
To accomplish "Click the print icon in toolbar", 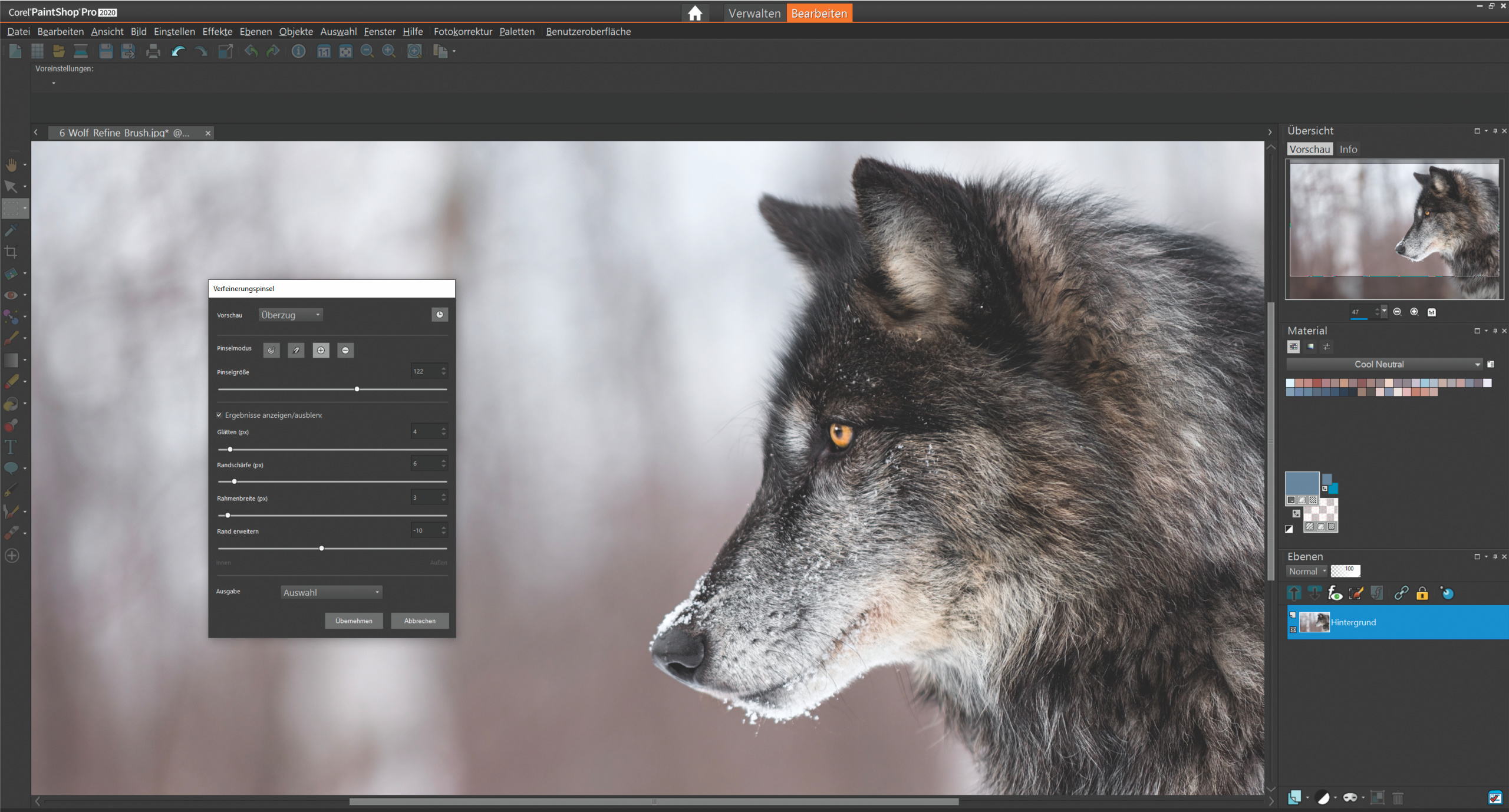I will click(x=153, y=52).
